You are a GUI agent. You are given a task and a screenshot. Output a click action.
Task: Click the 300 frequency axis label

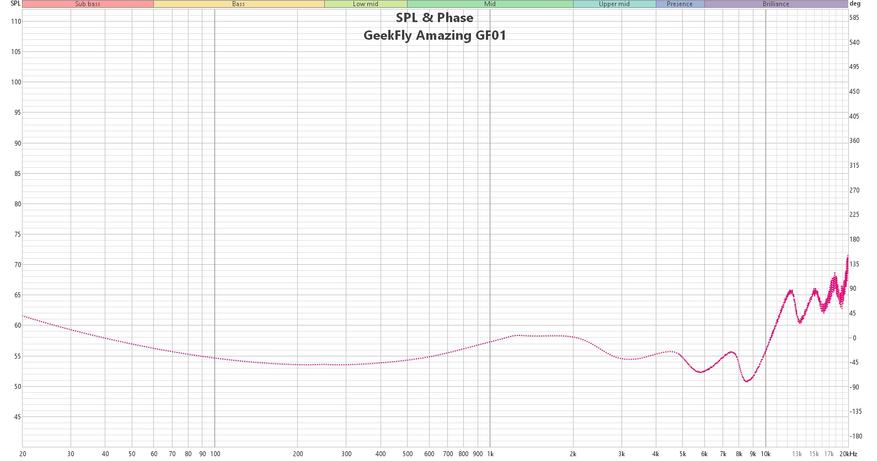pyautogui.click(x=347, y=454)
